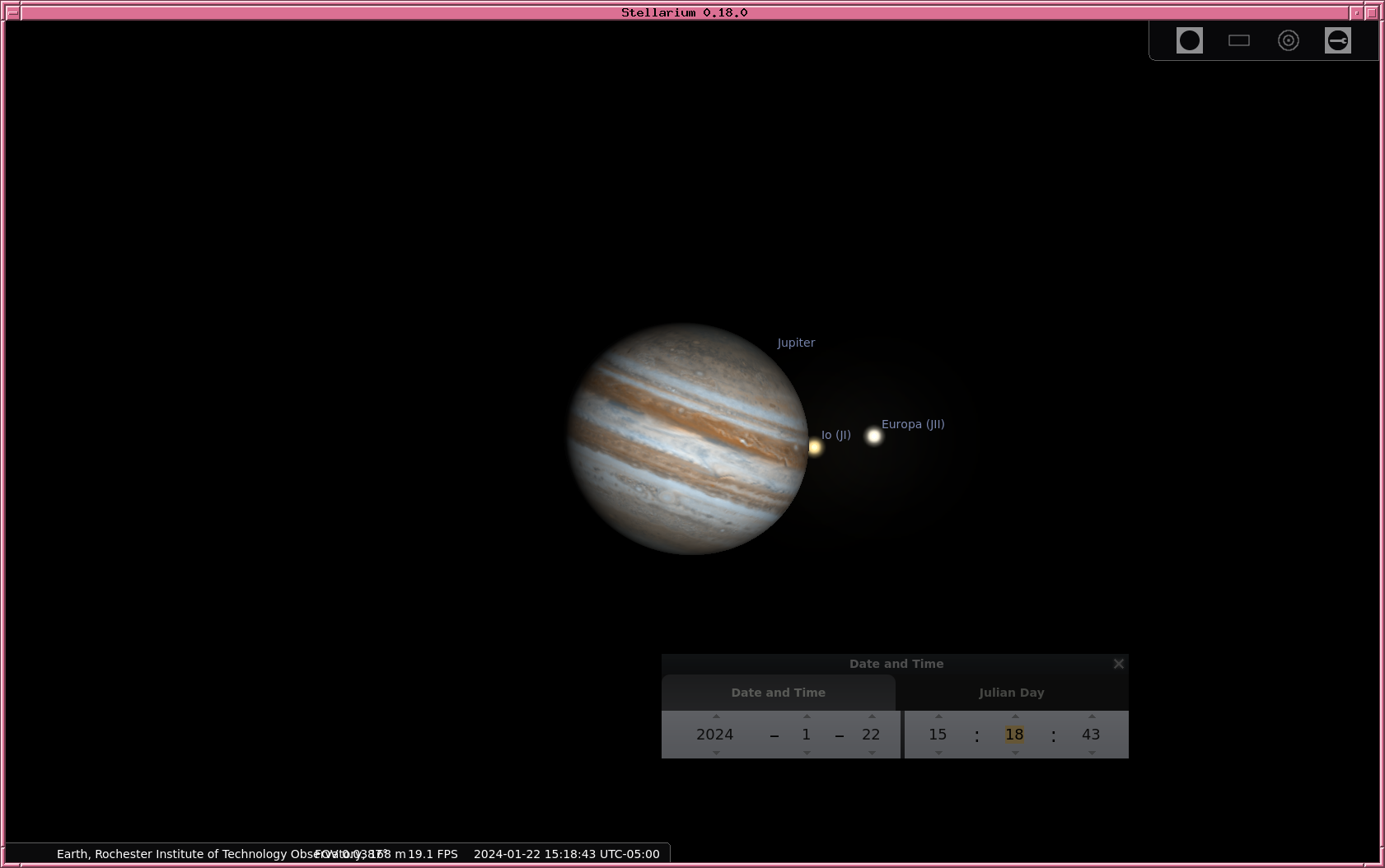Open Oculars configuration wrench icon
This screenshot has height=868, width=1385.
tap(1337, 40)
